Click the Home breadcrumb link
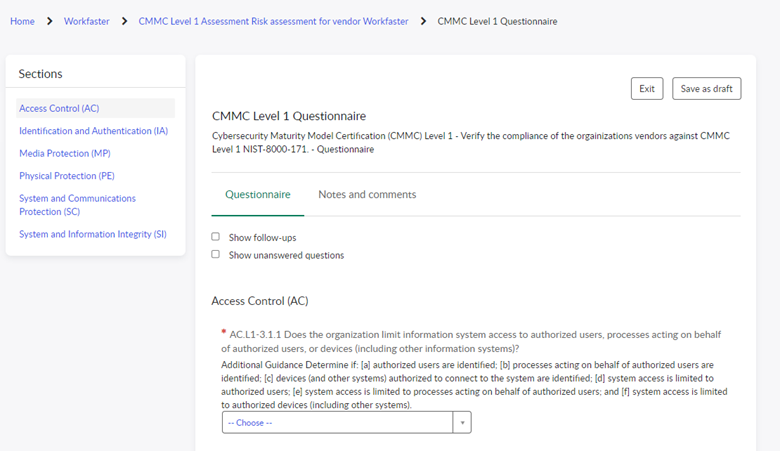 pos(22,21)
